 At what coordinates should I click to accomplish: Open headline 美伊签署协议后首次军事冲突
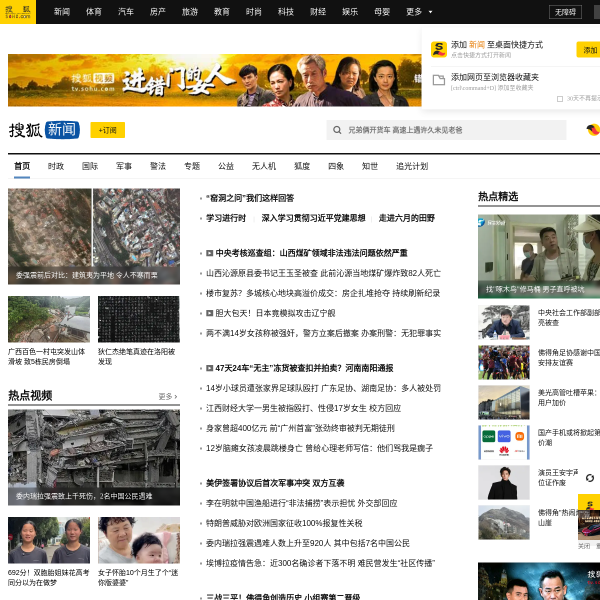[275, 483]
